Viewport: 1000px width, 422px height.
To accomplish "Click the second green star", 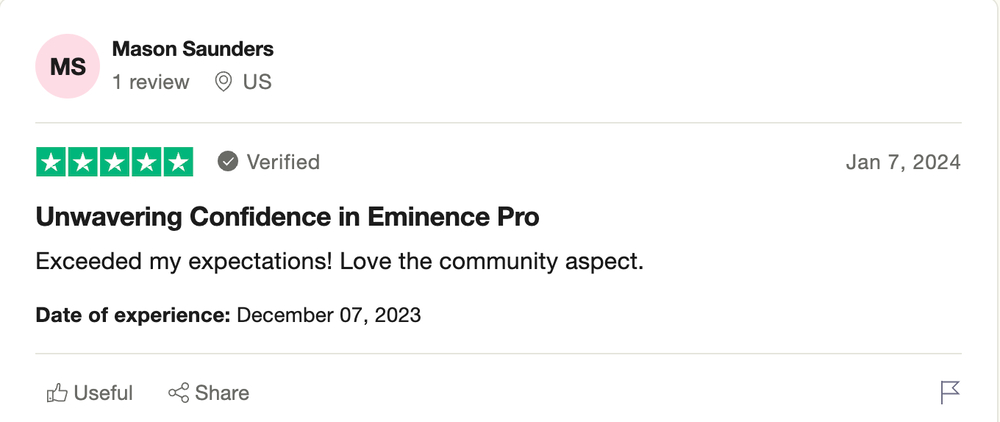I will click(83, 162).
